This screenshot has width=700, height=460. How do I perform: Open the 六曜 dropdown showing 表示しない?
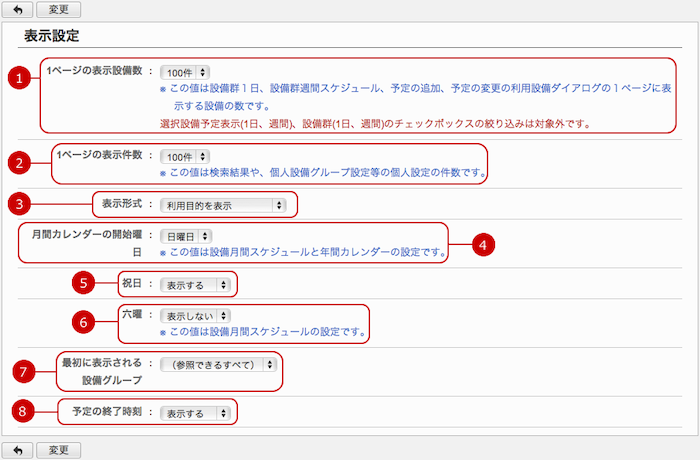pyautogui.click(x=196, y=316)
